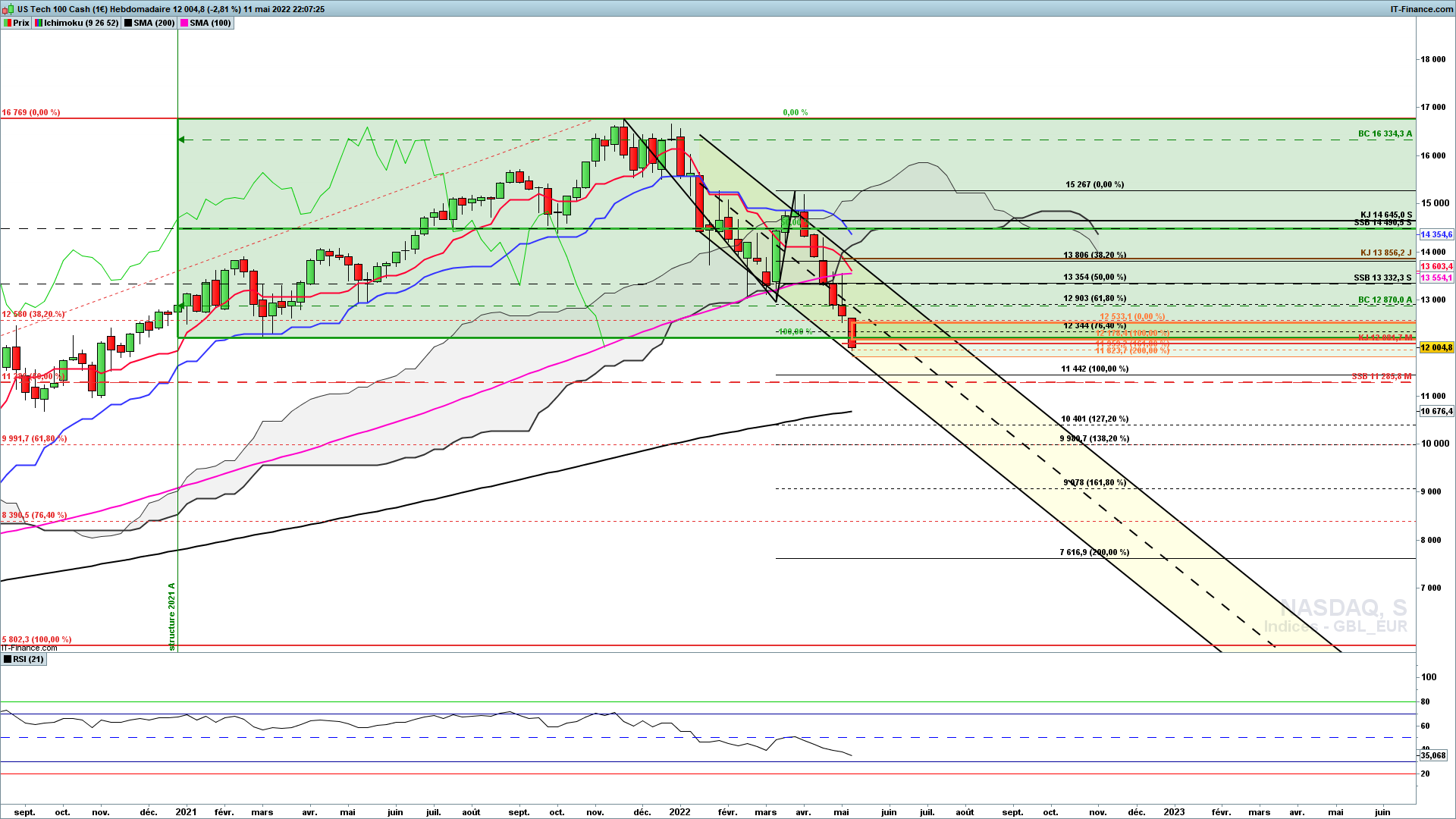This screenshot has height=819, width=1456.
Task: Click the 18 000 tick on the price axis
Action: 1433,59
